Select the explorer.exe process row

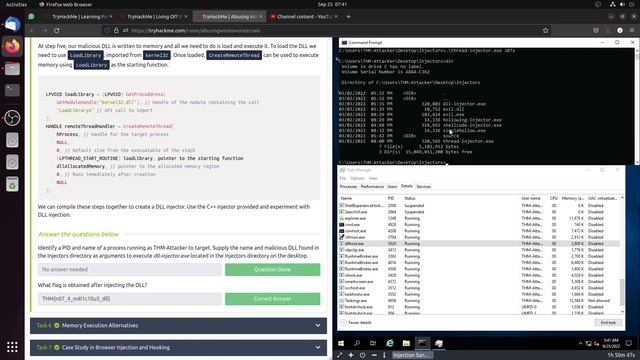479,218
